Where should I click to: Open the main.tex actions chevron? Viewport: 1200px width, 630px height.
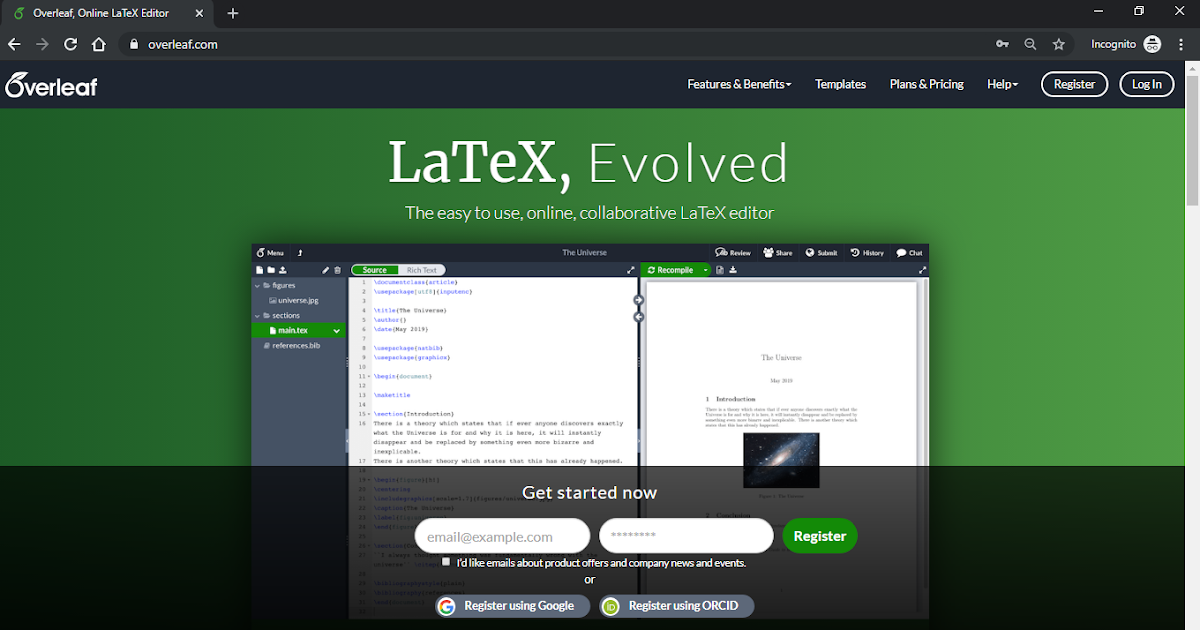(x=337, y=330)
